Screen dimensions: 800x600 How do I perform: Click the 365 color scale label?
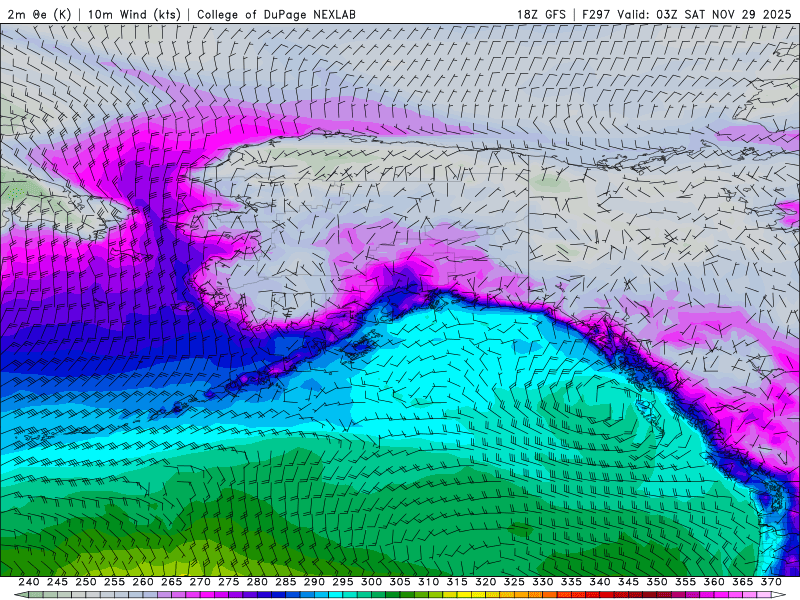[x=743, y=582]
